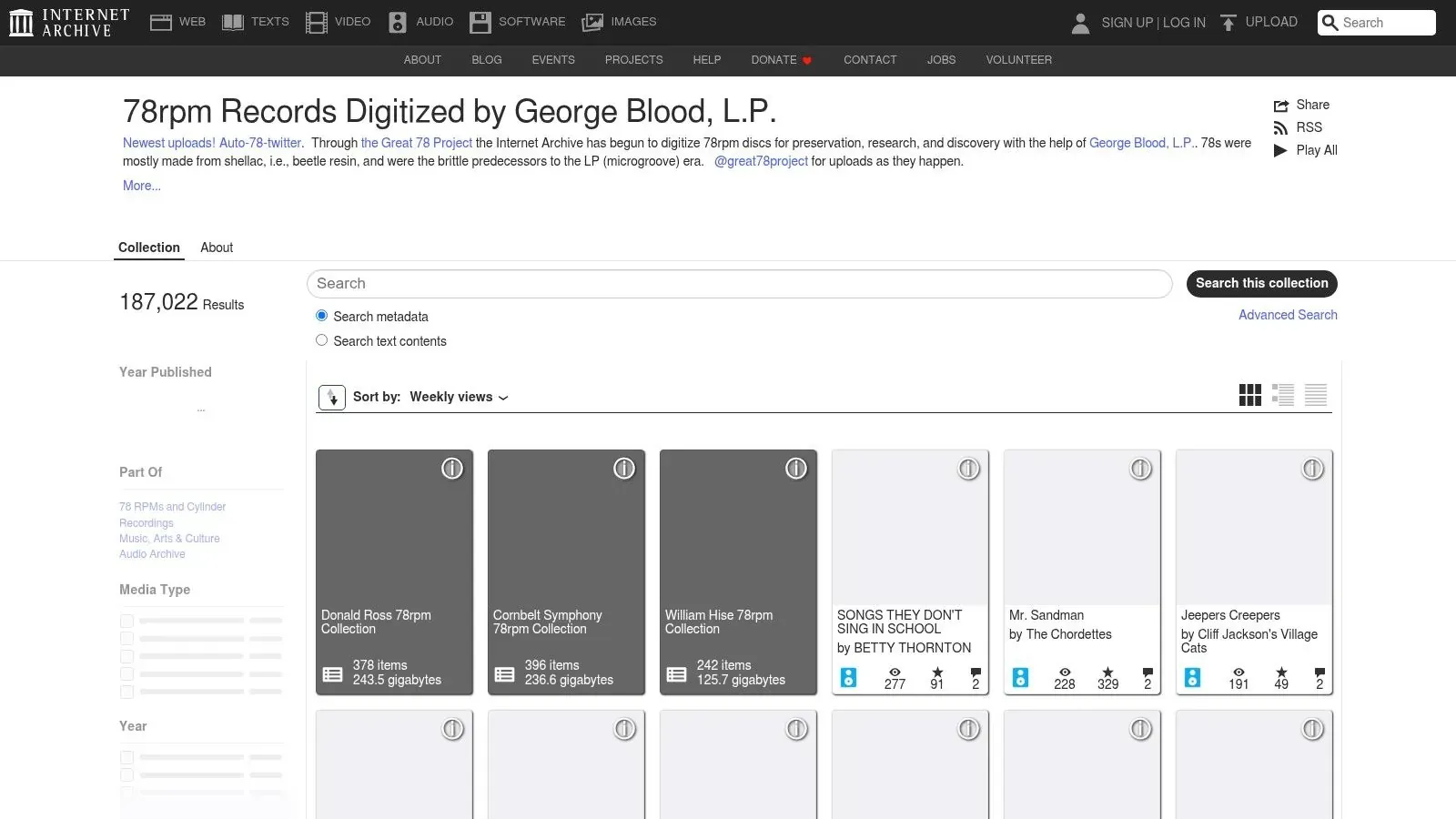
Task: Switch to extended list view
Action: 1283,395
